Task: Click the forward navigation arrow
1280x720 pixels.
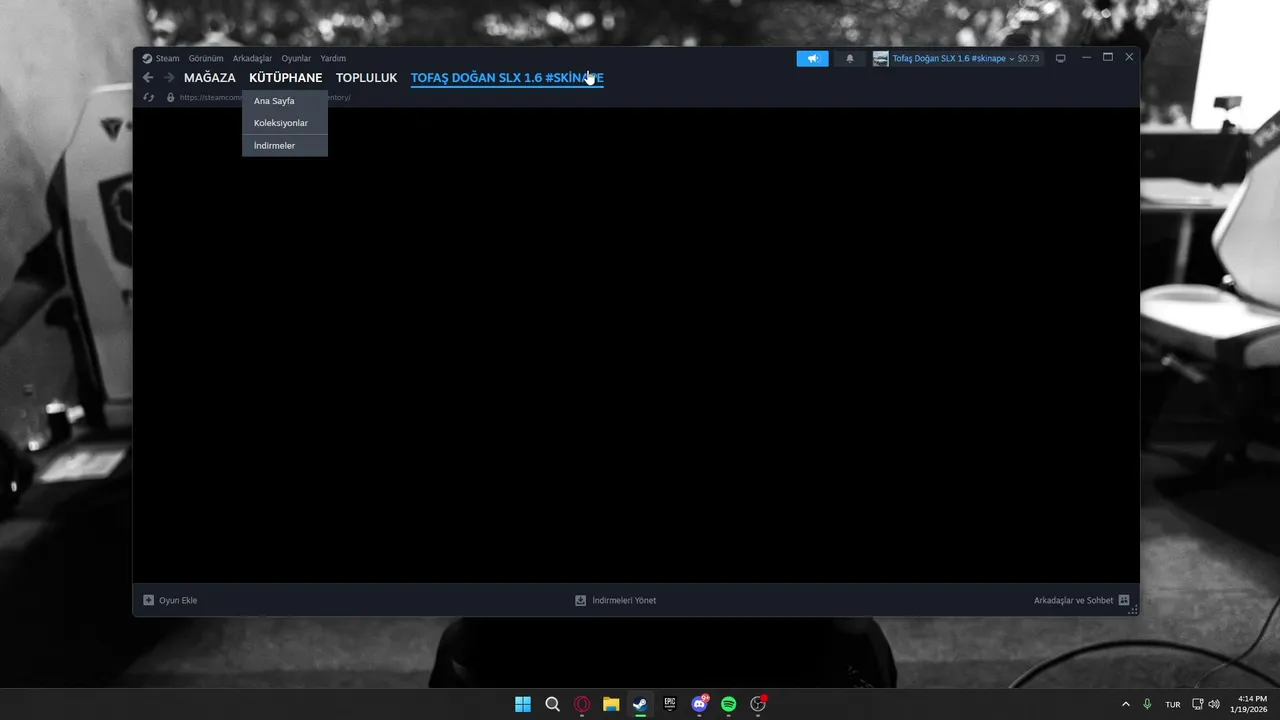Action: pyautogui.click(x=169, y=78)
